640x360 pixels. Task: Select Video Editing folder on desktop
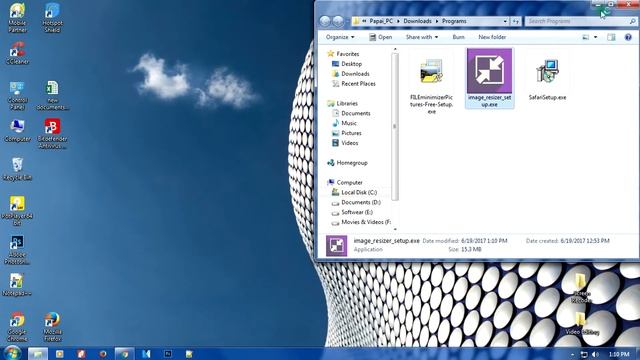tap(582, 324)
